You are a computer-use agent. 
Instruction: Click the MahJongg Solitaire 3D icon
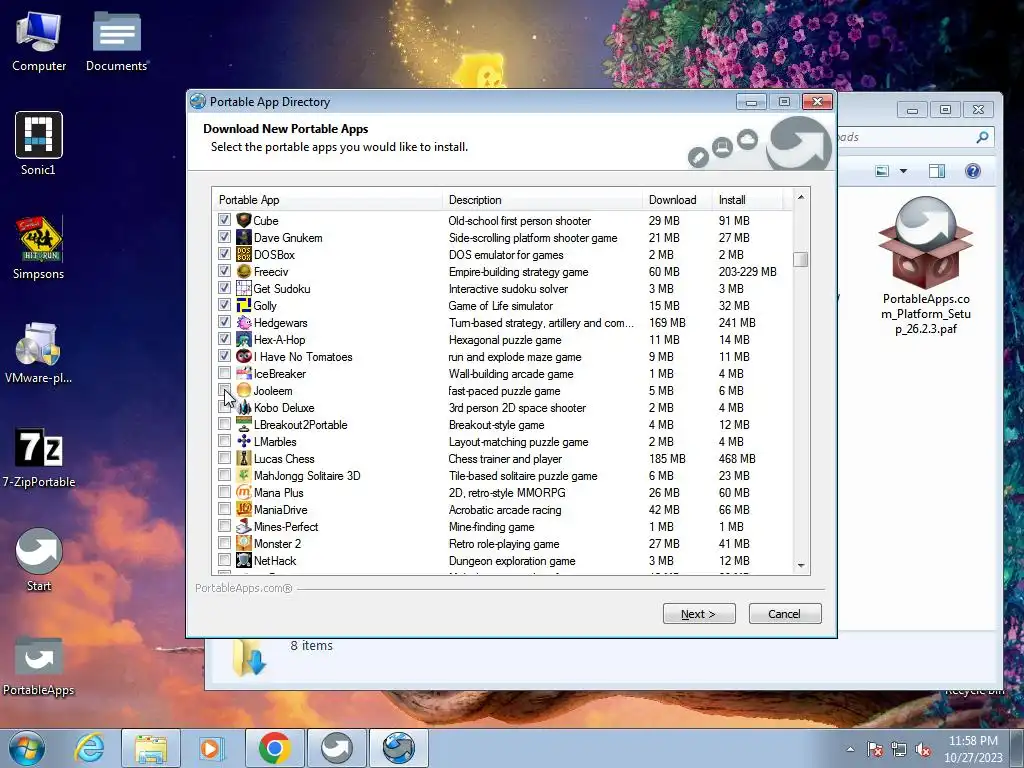click(244, 475)
